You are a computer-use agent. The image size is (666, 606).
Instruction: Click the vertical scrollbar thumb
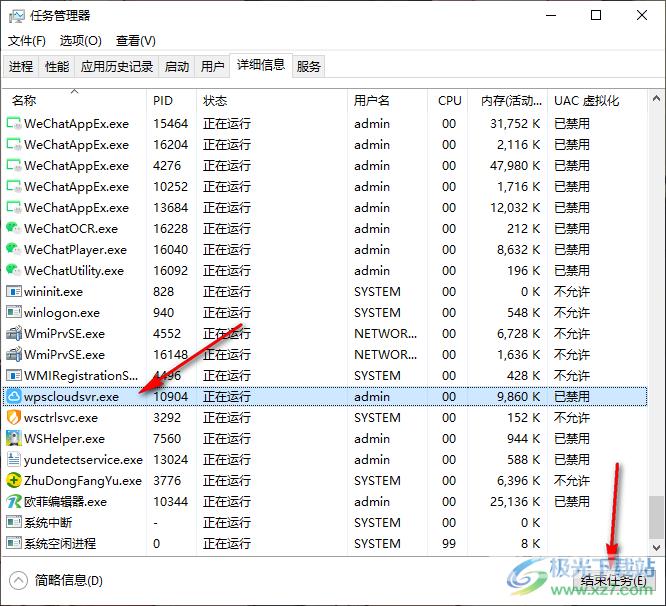pyautogui.click(x=656, y=517)
